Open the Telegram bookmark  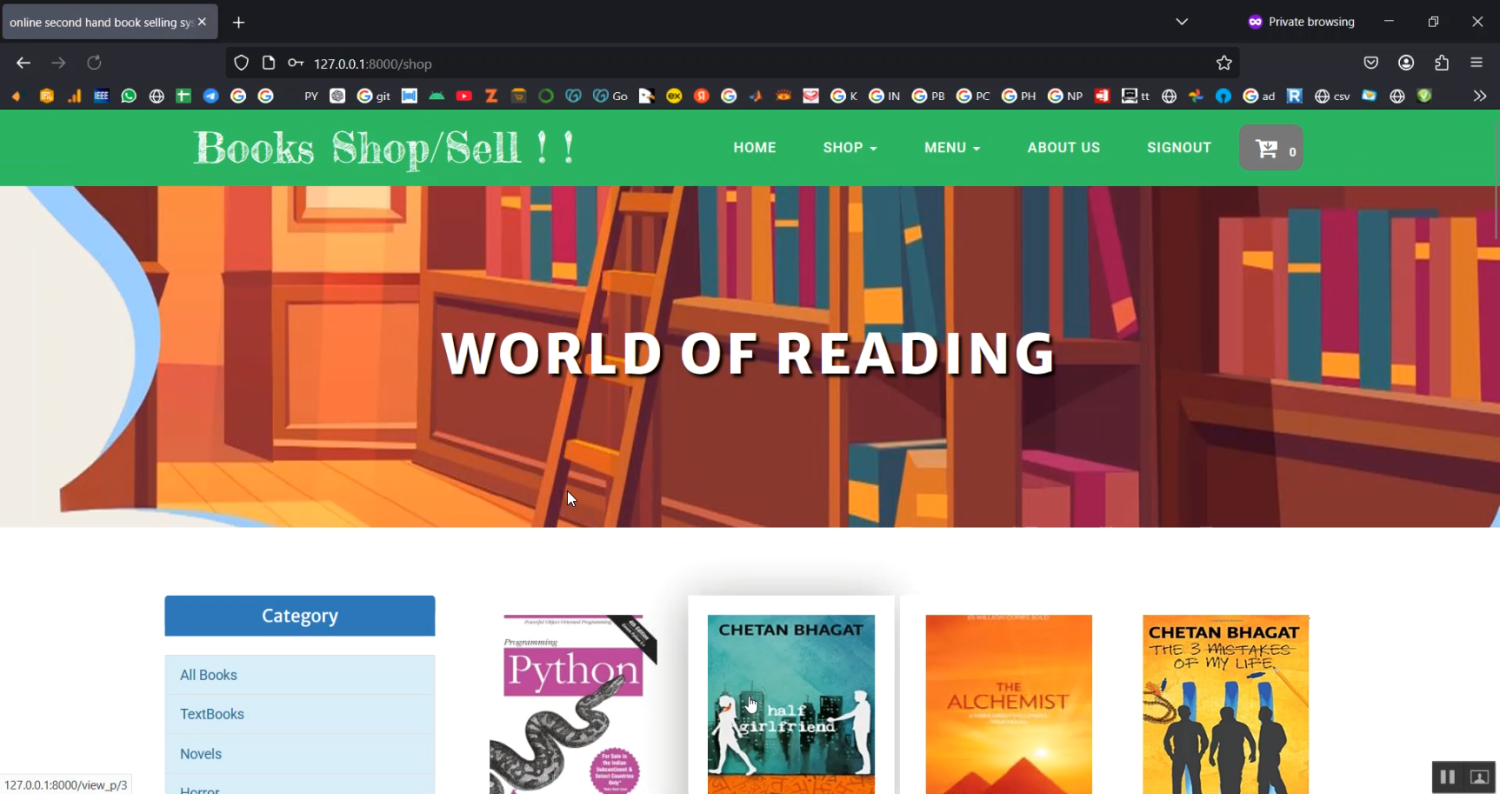pos(211,96)
